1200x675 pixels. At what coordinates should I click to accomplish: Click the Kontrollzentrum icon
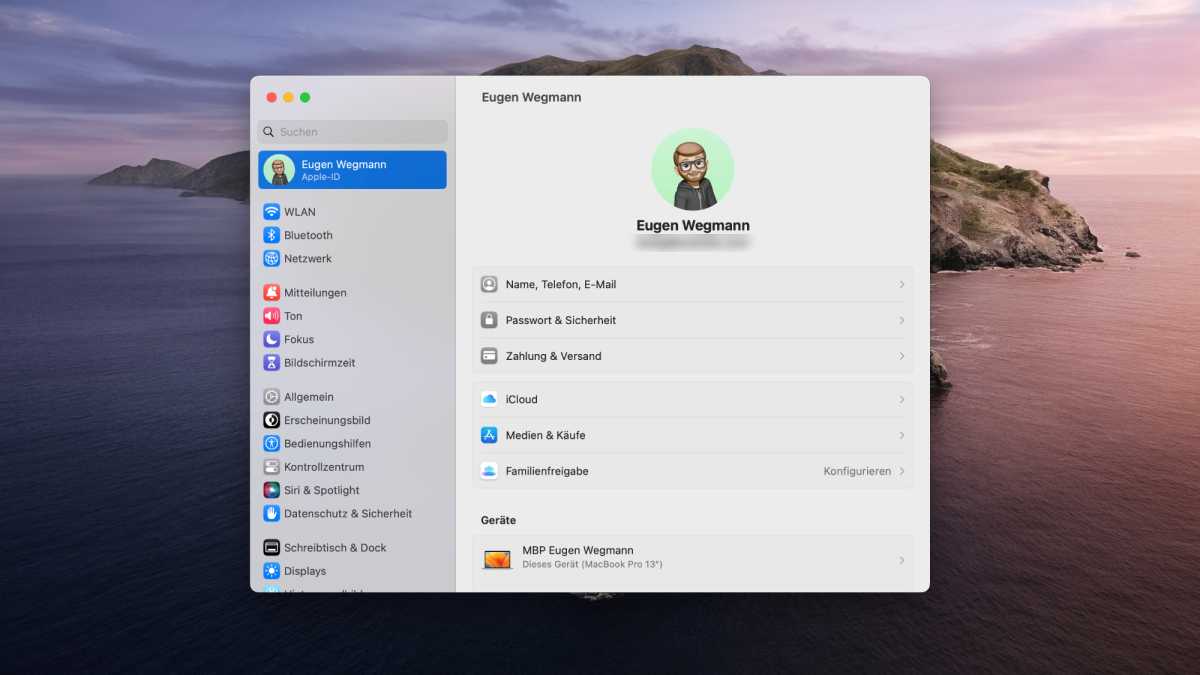click(271, 467)
